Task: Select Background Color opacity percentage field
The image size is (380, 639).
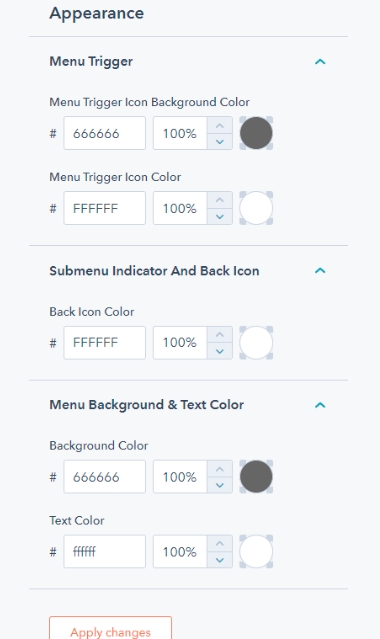Action: 180,477
